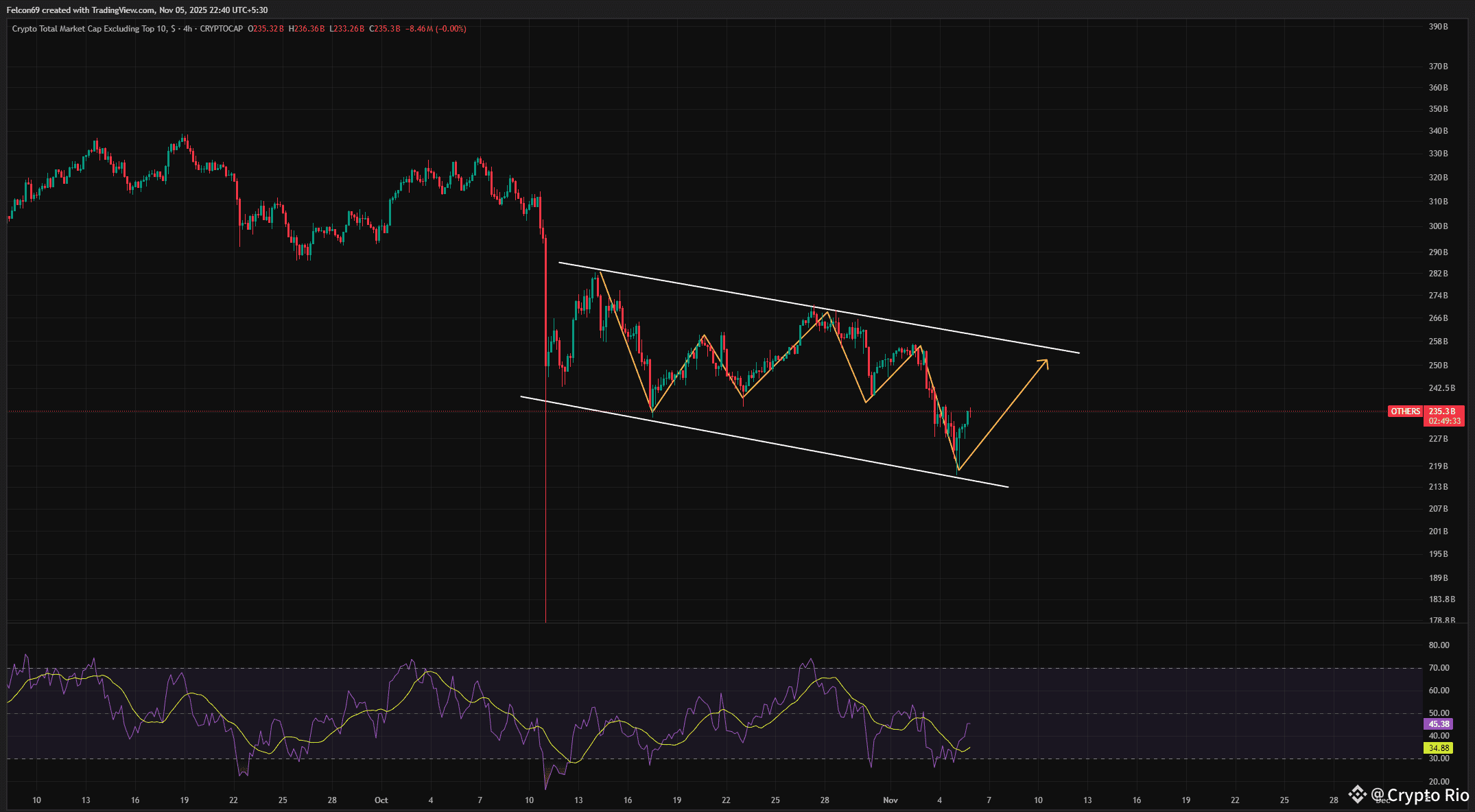Click the red OTHERS symbol label
This screenshot has width=1475, height=812.
[x=1405, y=411]
